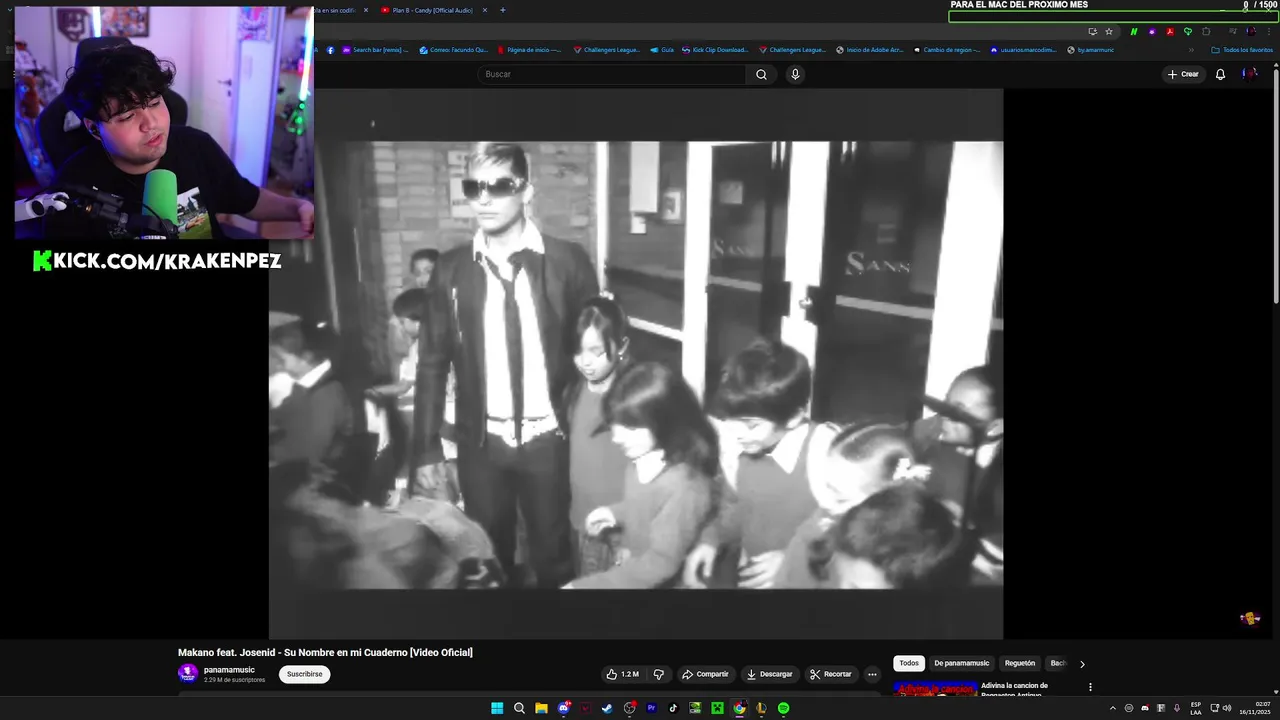Open File Explorer from taskbar
This screenshot has height=720, width=1280.
541,708
